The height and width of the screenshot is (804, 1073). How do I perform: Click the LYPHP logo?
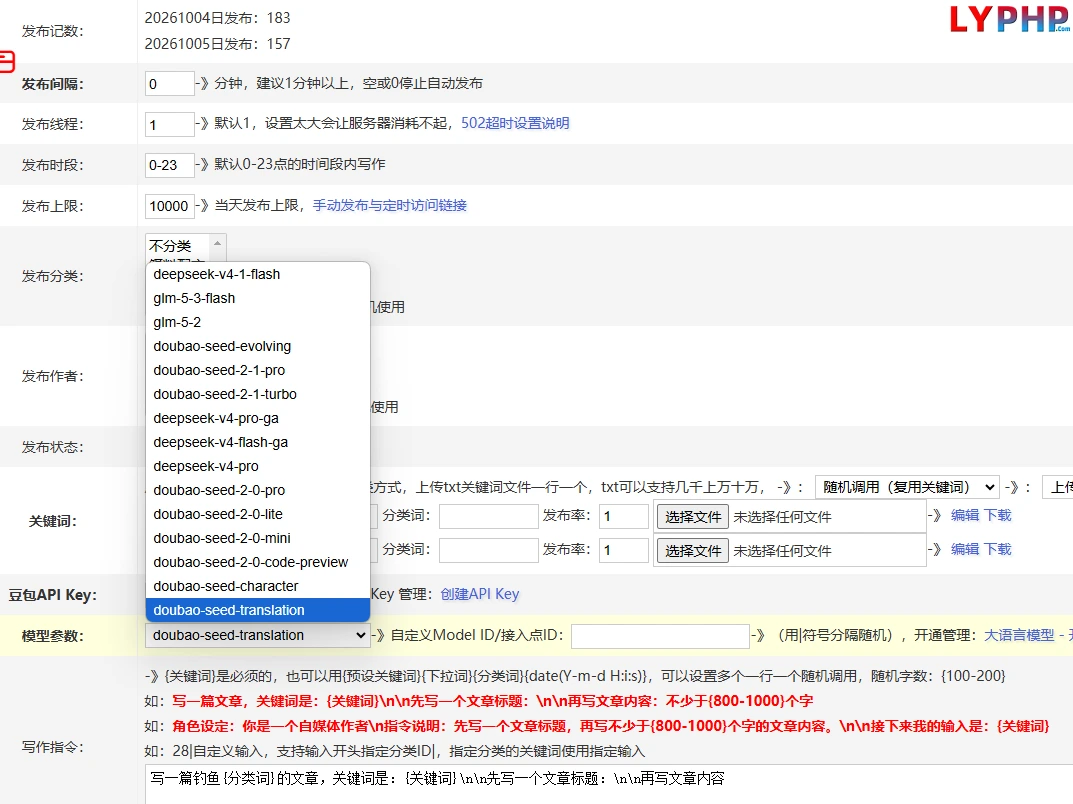(x=1010, y=19)
